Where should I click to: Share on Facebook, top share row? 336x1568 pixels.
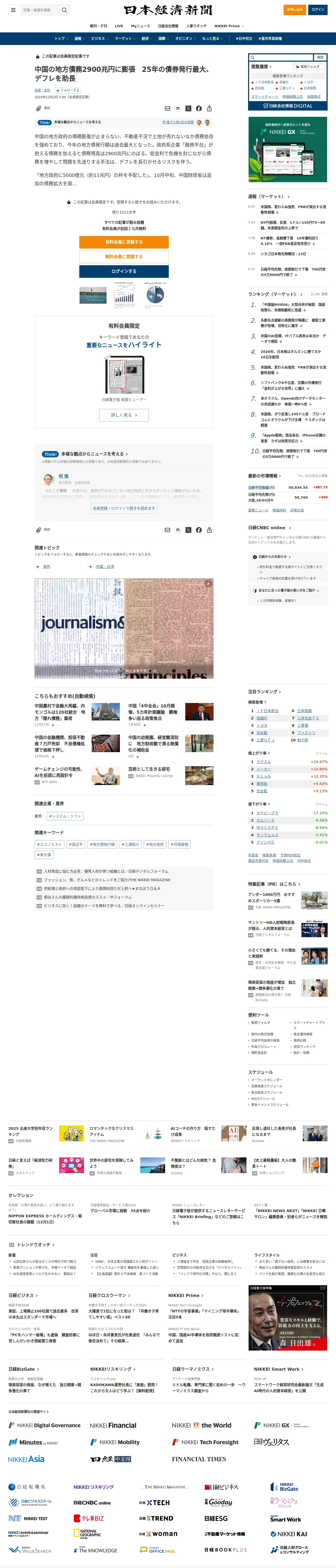(199, 108)
